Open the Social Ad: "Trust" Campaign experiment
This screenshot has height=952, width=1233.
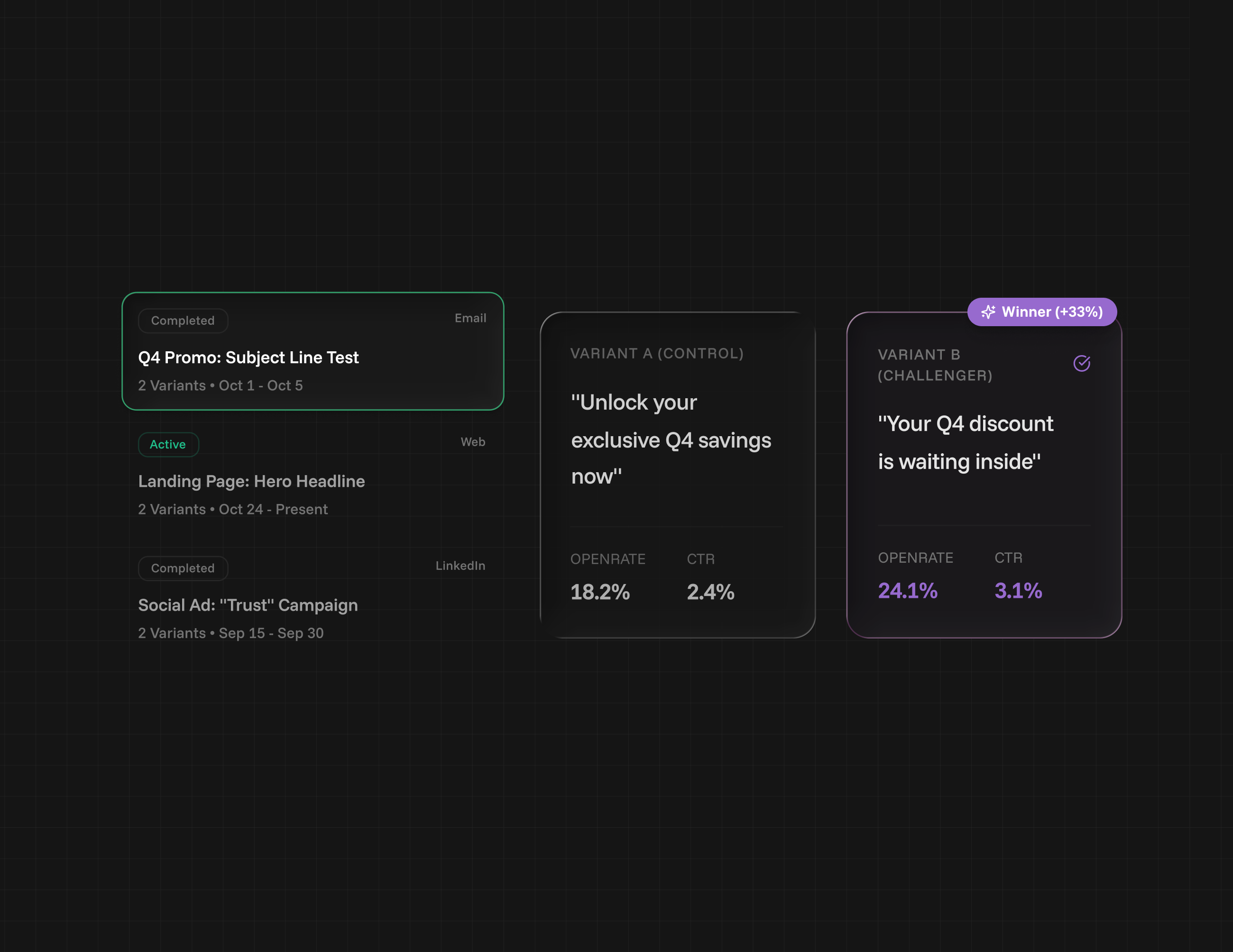(248, 605)
